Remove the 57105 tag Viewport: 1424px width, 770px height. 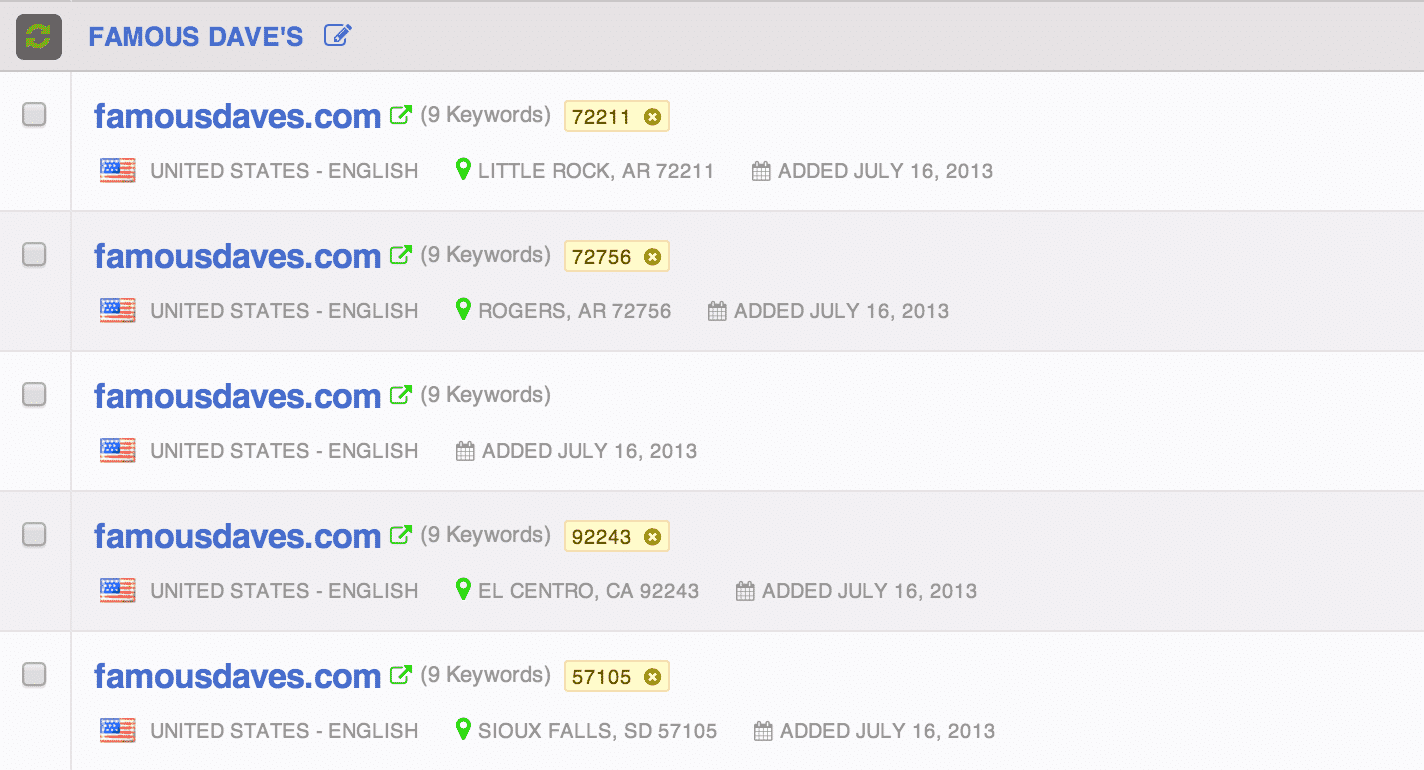(x=652, y=677)
